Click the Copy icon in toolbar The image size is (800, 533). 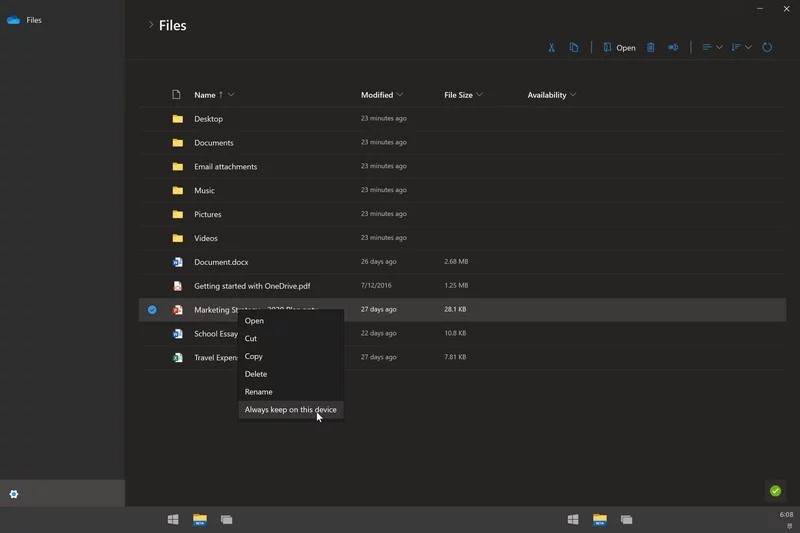click(574, 47)
